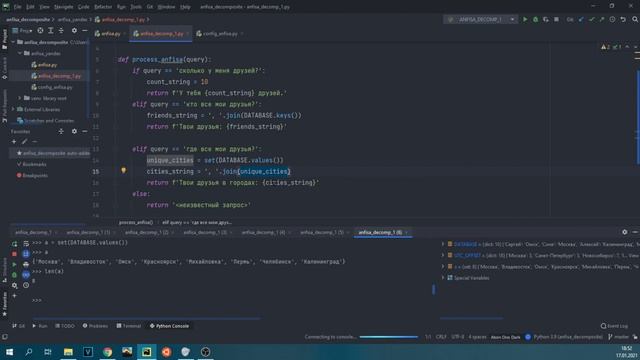This screenshot has height=360, width=640.
Task: Click Run with Coverage icon in top toolbar
Action: tap(546, 19)
